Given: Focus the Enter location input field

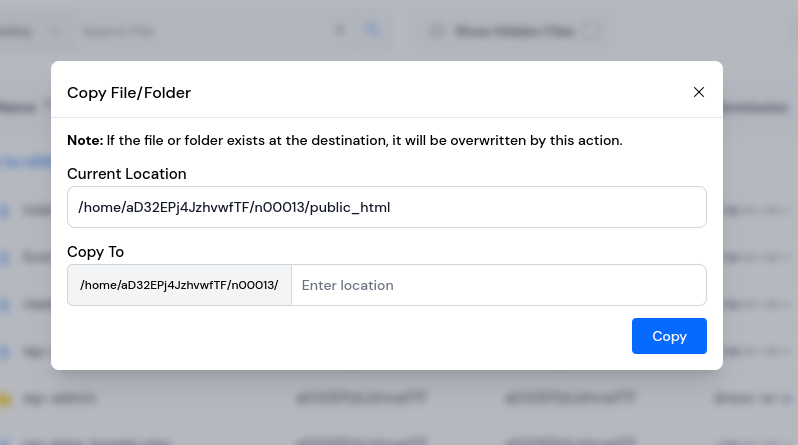Looking at the screenshot, I should point(499,285).
